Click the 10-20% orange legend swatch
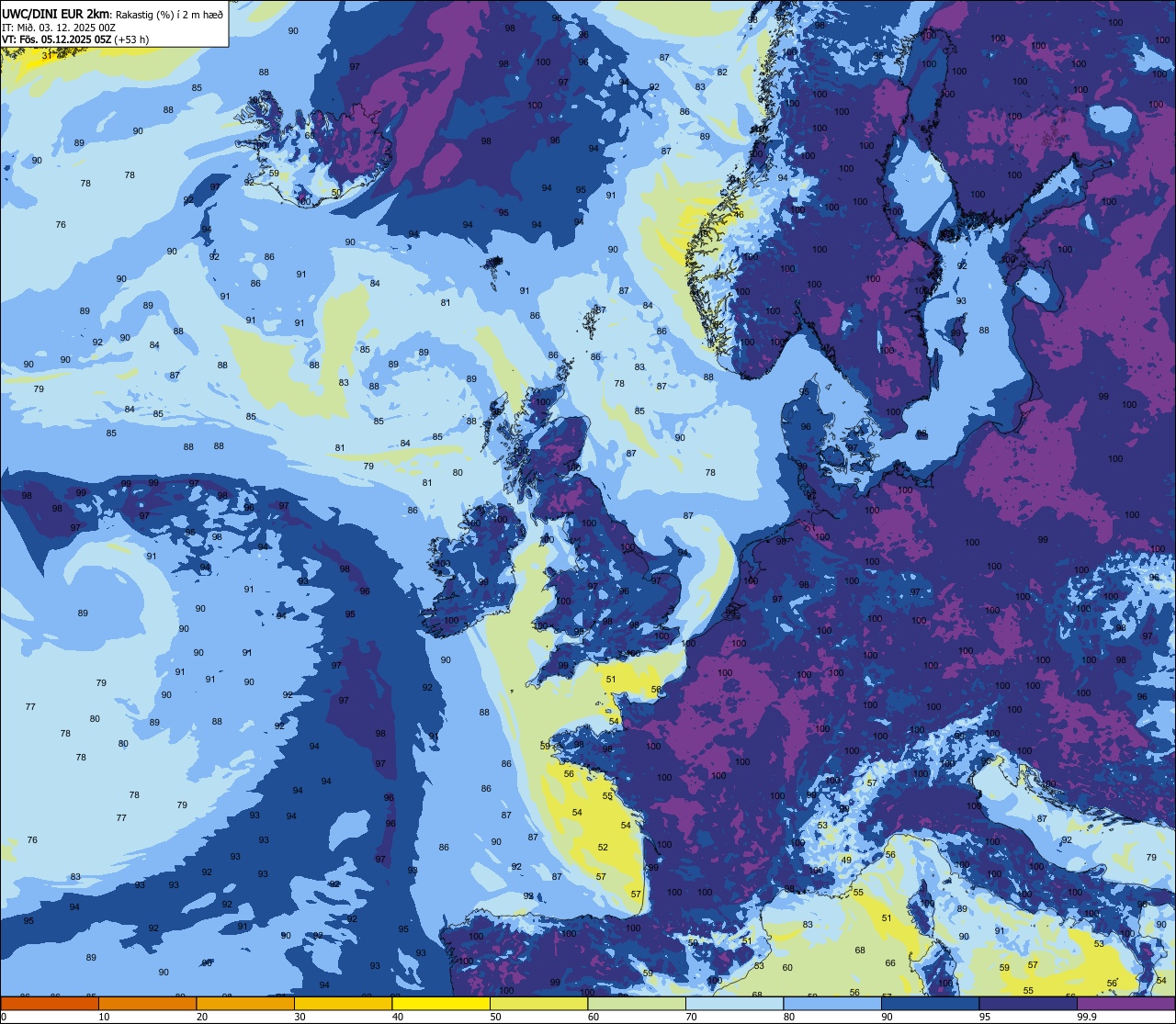Image resolution: width=1176 pixels, height=1024 pixels. pyautogui.click(x=147, y=1003)
